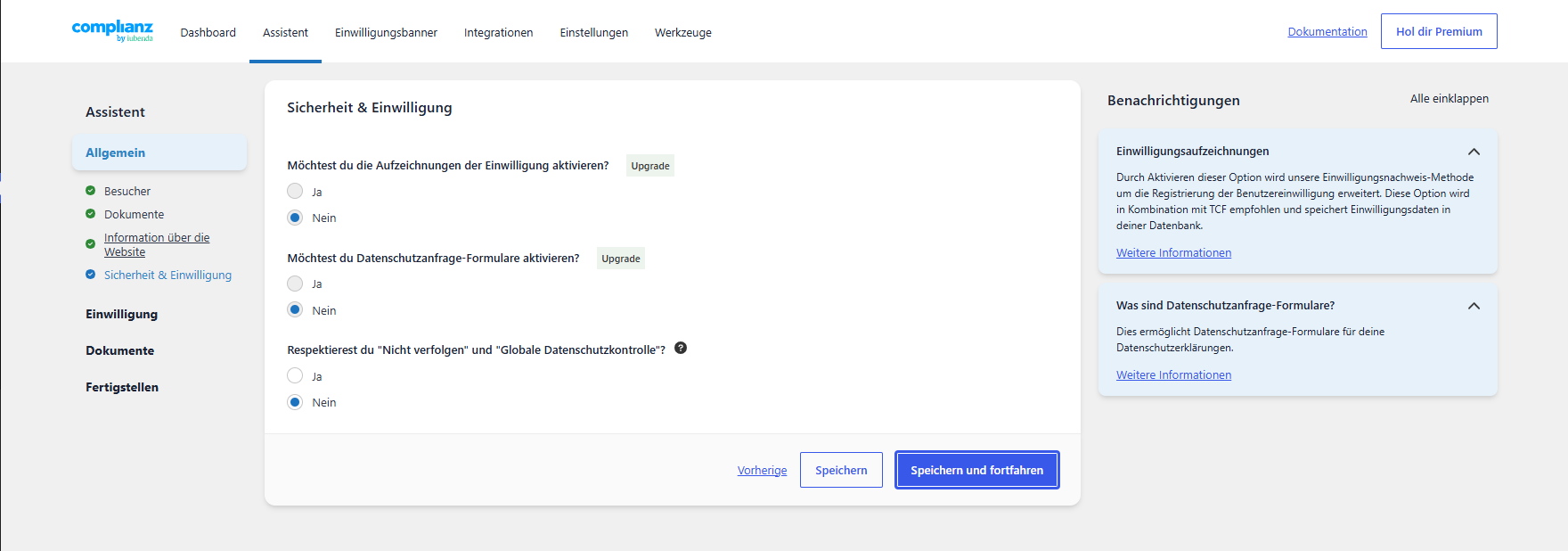Select Ja for Nicht verfolgen question
1568x551 pixels.
click(x=295, y=375)
